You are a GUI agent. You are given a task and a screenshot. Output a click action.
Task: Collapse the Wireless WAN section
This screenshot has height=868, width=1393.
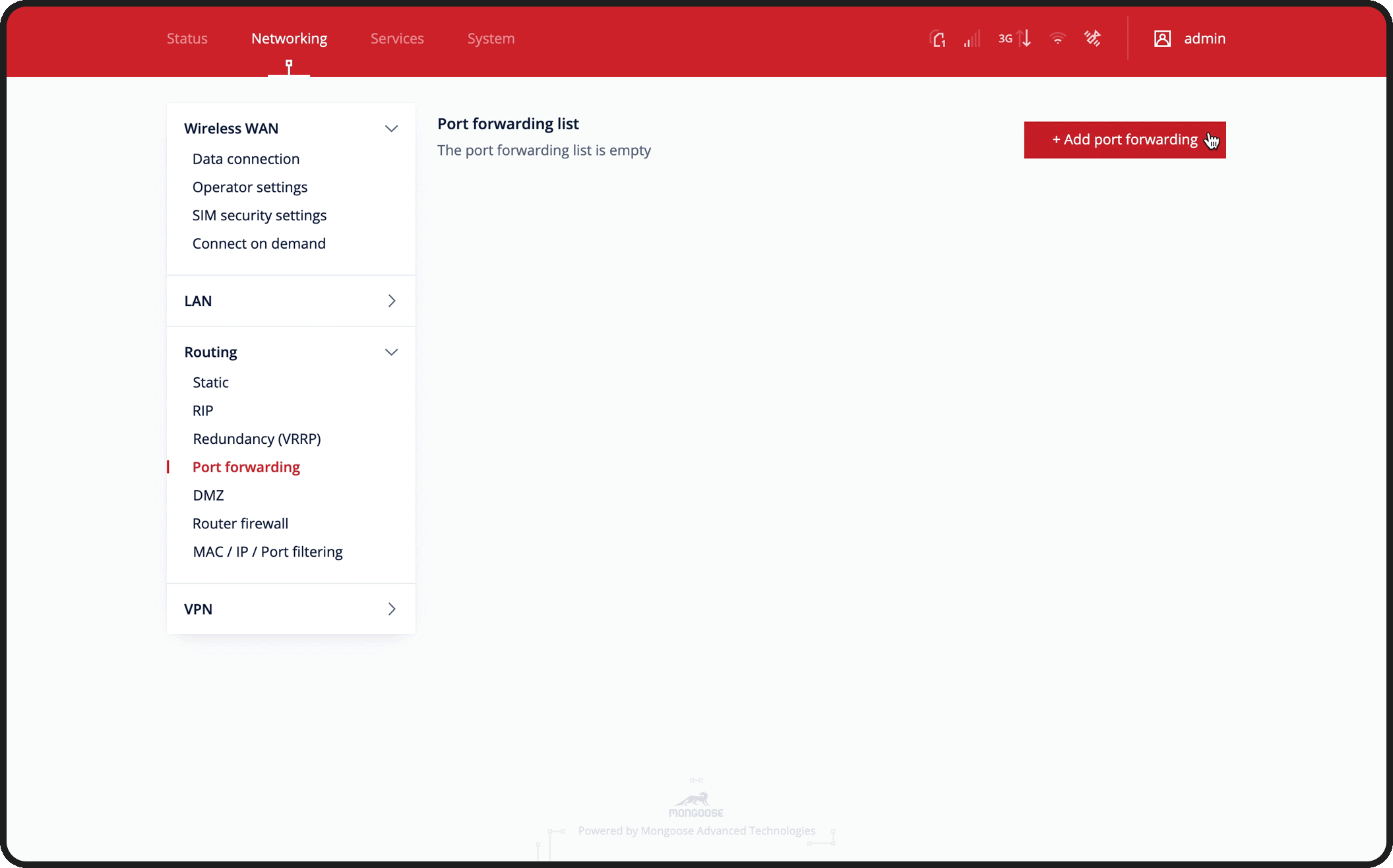pos(391,128)
